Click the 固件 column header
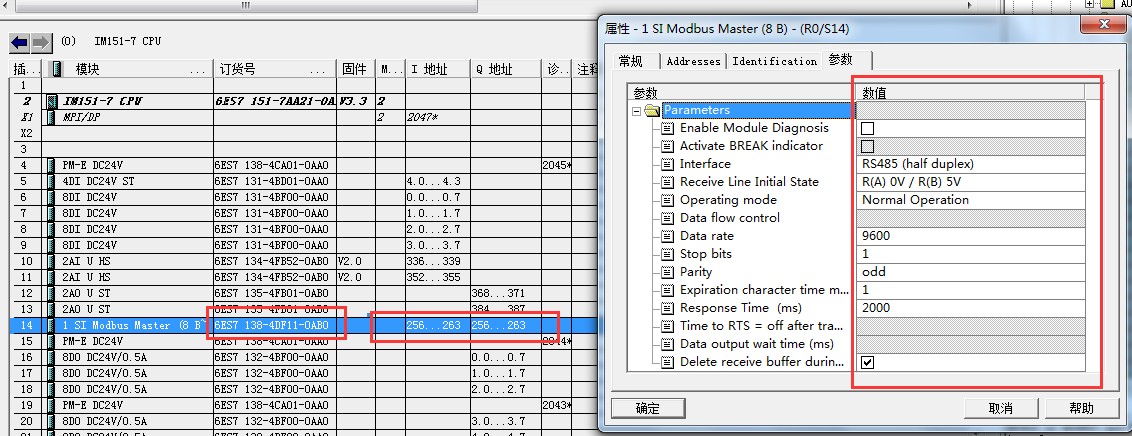Viewport: 1132px width, 436px height. tap(356, 69)
